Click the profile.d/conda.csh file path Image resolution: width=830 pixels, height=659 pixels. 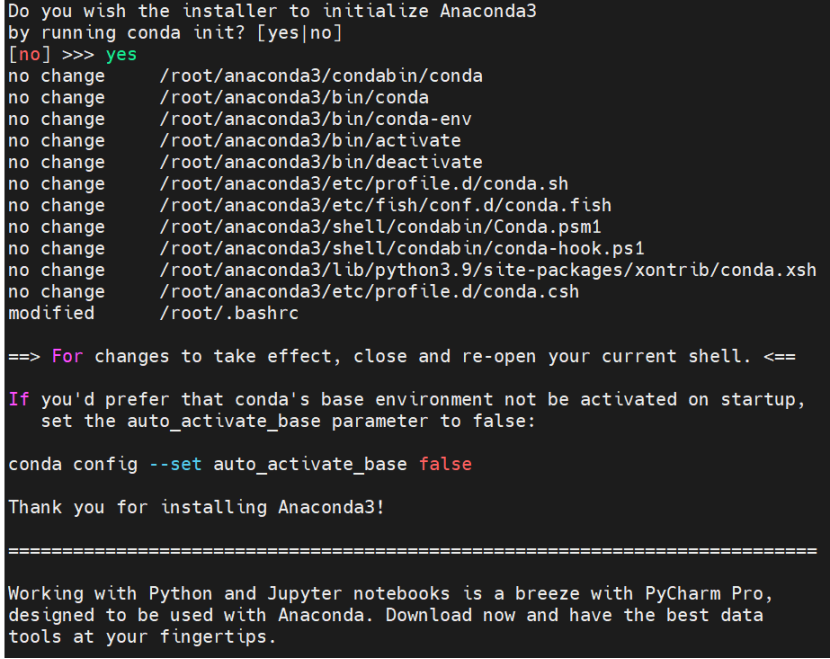point(369,292)
